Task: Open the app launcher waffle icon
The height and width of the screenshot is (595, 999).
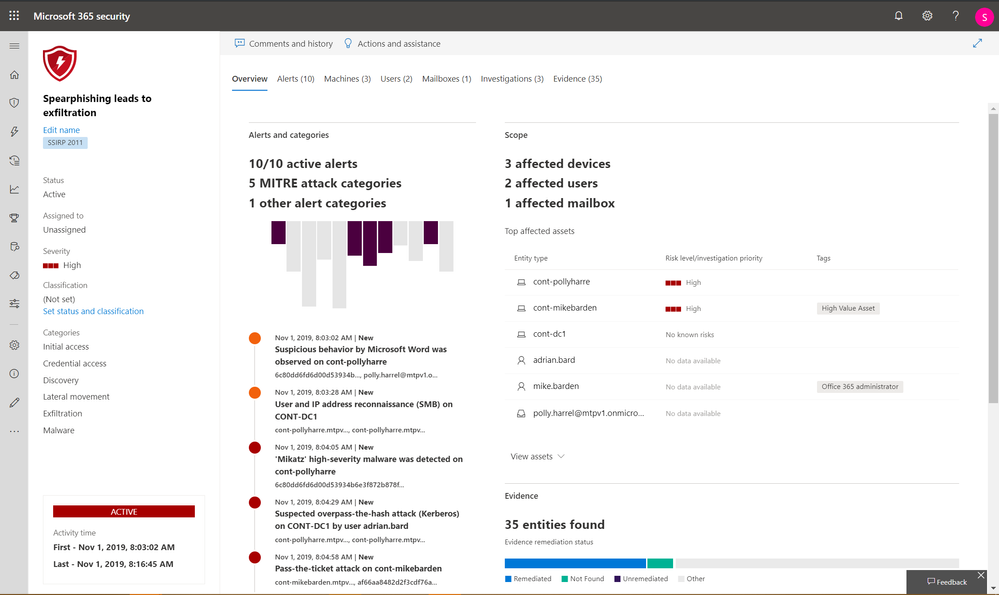Action: (14, 15)
